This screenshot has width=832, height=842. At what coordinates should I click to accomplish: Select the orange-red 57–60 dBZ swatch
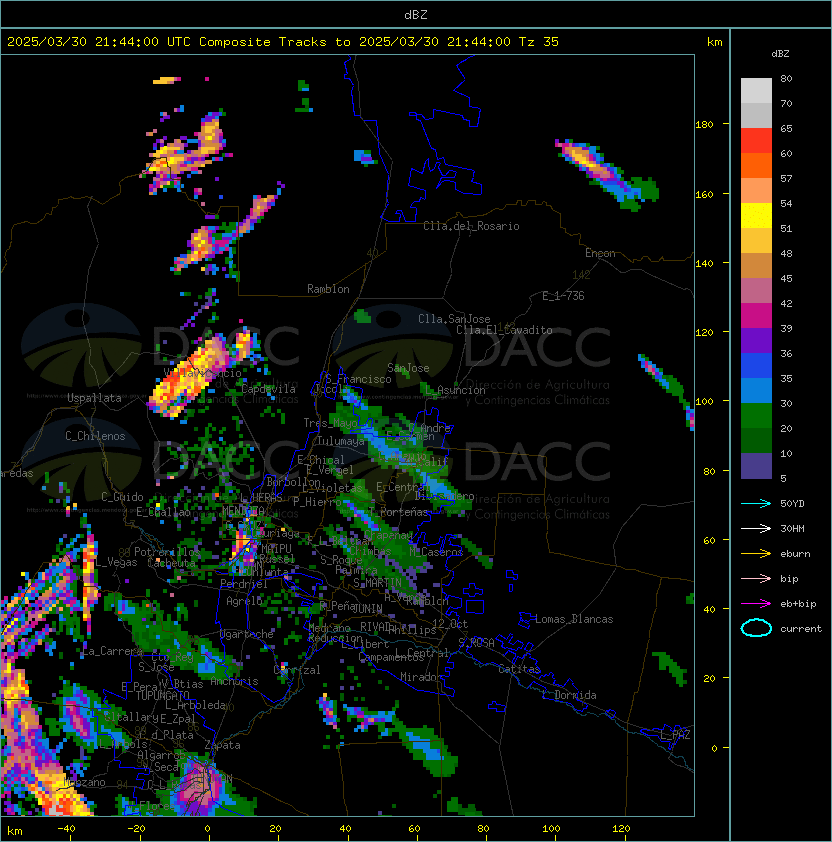(x=756, y=165)
